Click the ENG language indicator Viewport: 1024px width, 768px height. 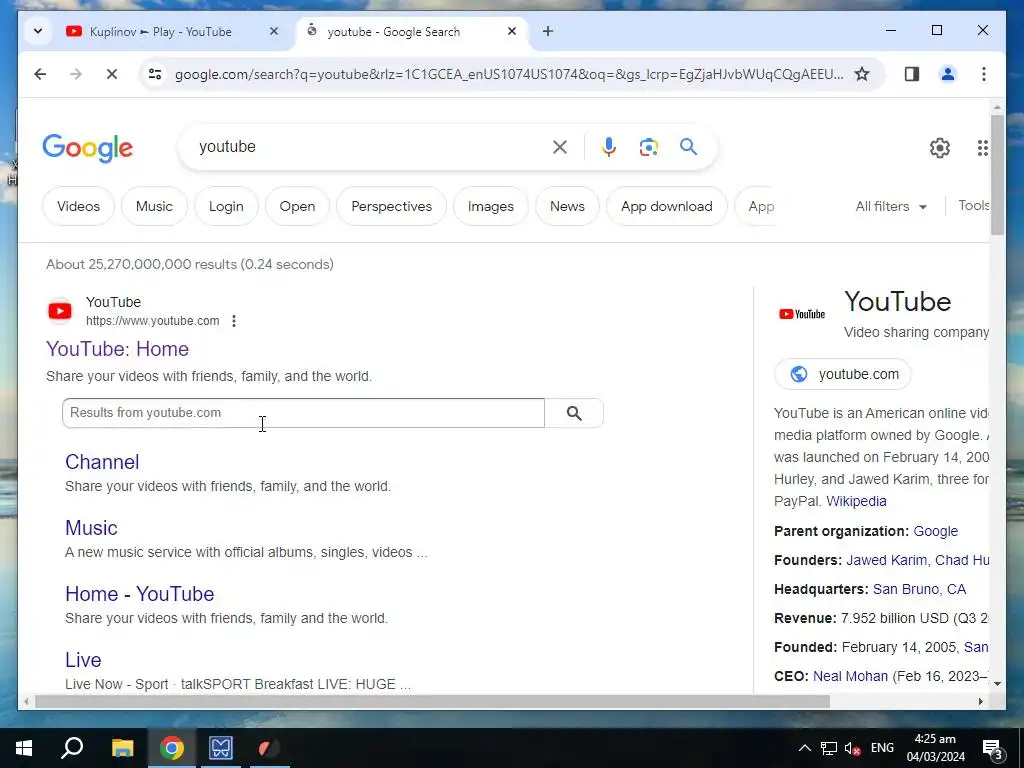coord(882,748)
